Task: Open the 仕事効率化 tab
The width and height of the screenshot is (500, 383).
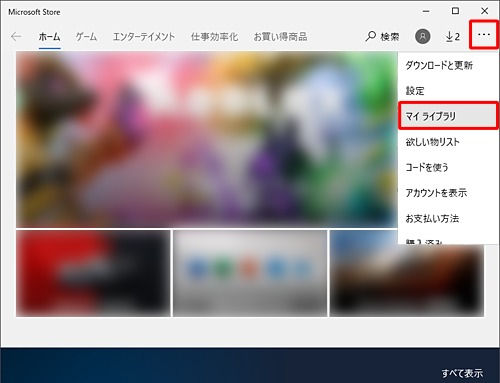Action: click(x=214, y=37)
